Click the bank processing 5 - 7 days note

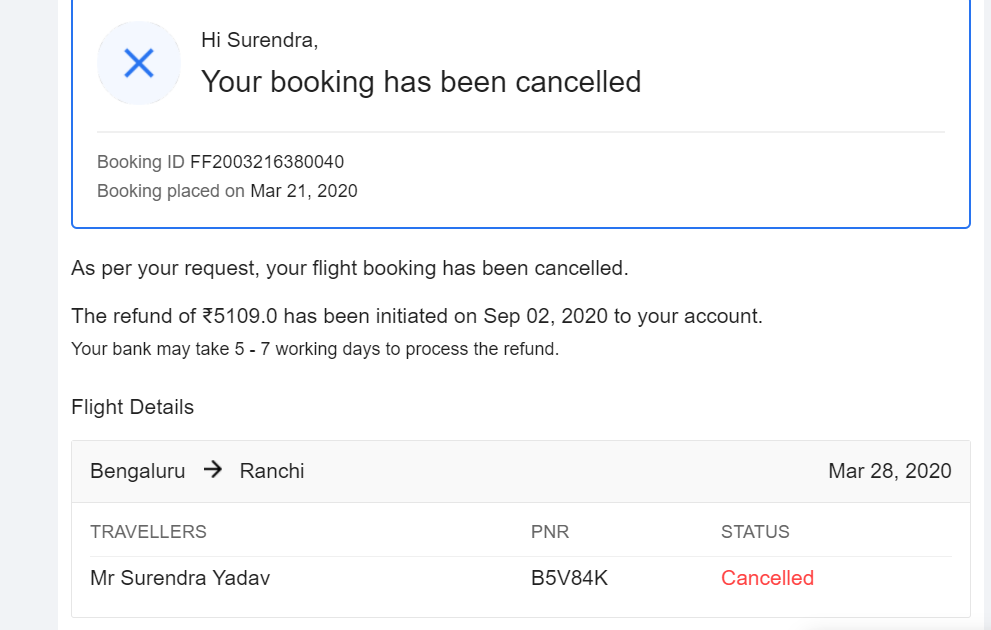pyautogui.click(x=315, y=349)
